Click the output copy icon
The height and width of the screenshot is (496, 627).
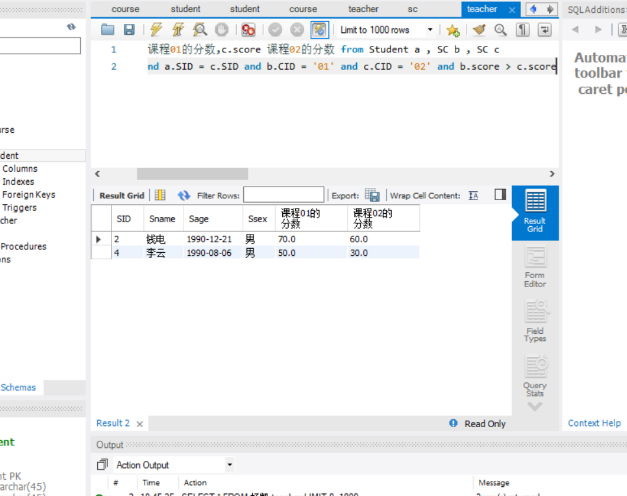tap(102, 464)
